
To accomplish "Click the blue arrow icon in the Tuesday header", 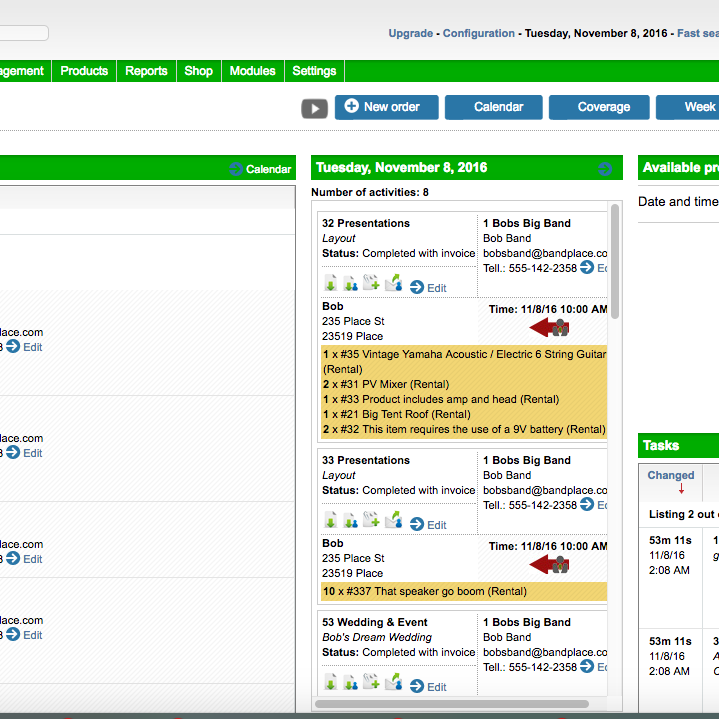I will (604, 168).
